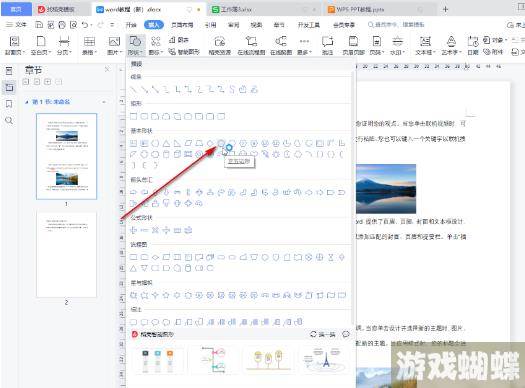
Task: Open the 空白页 blank page dropdown
Action: (x=41, y=45)
